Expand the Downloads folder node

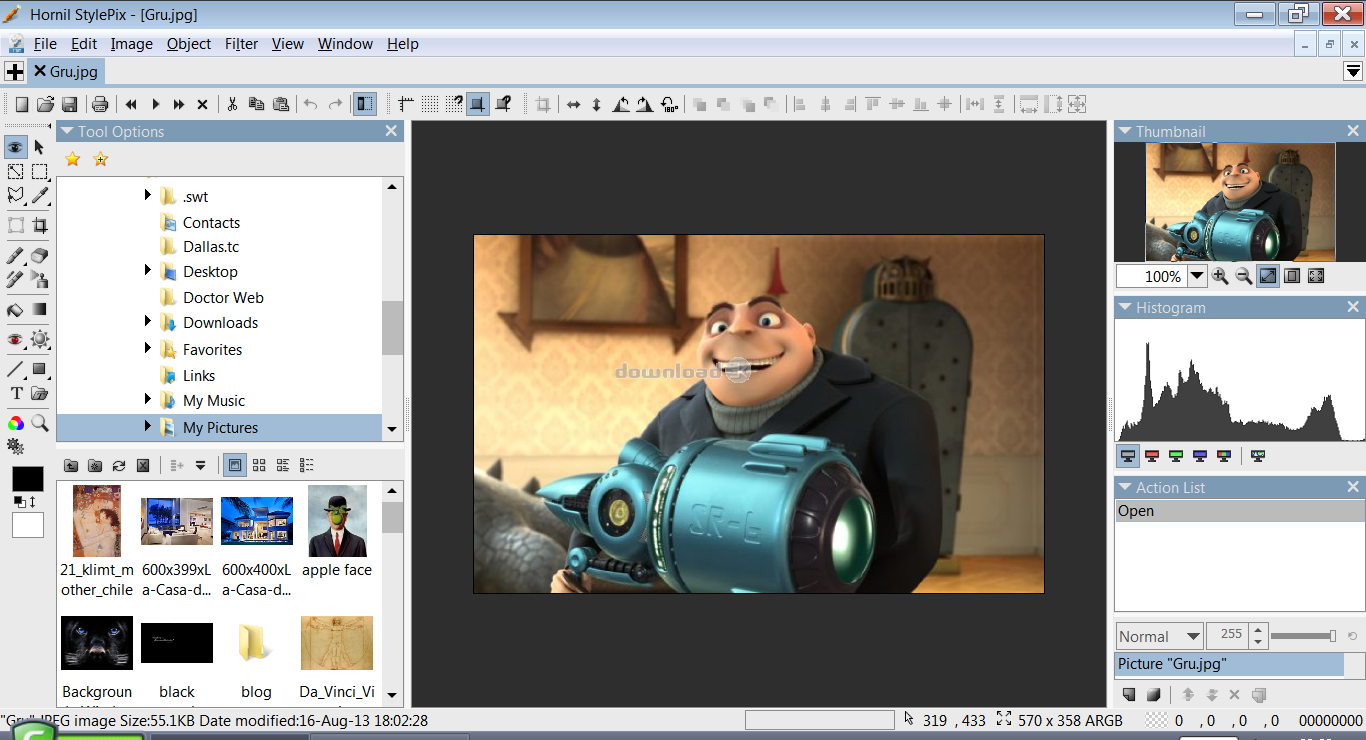[x=148, y=321]
